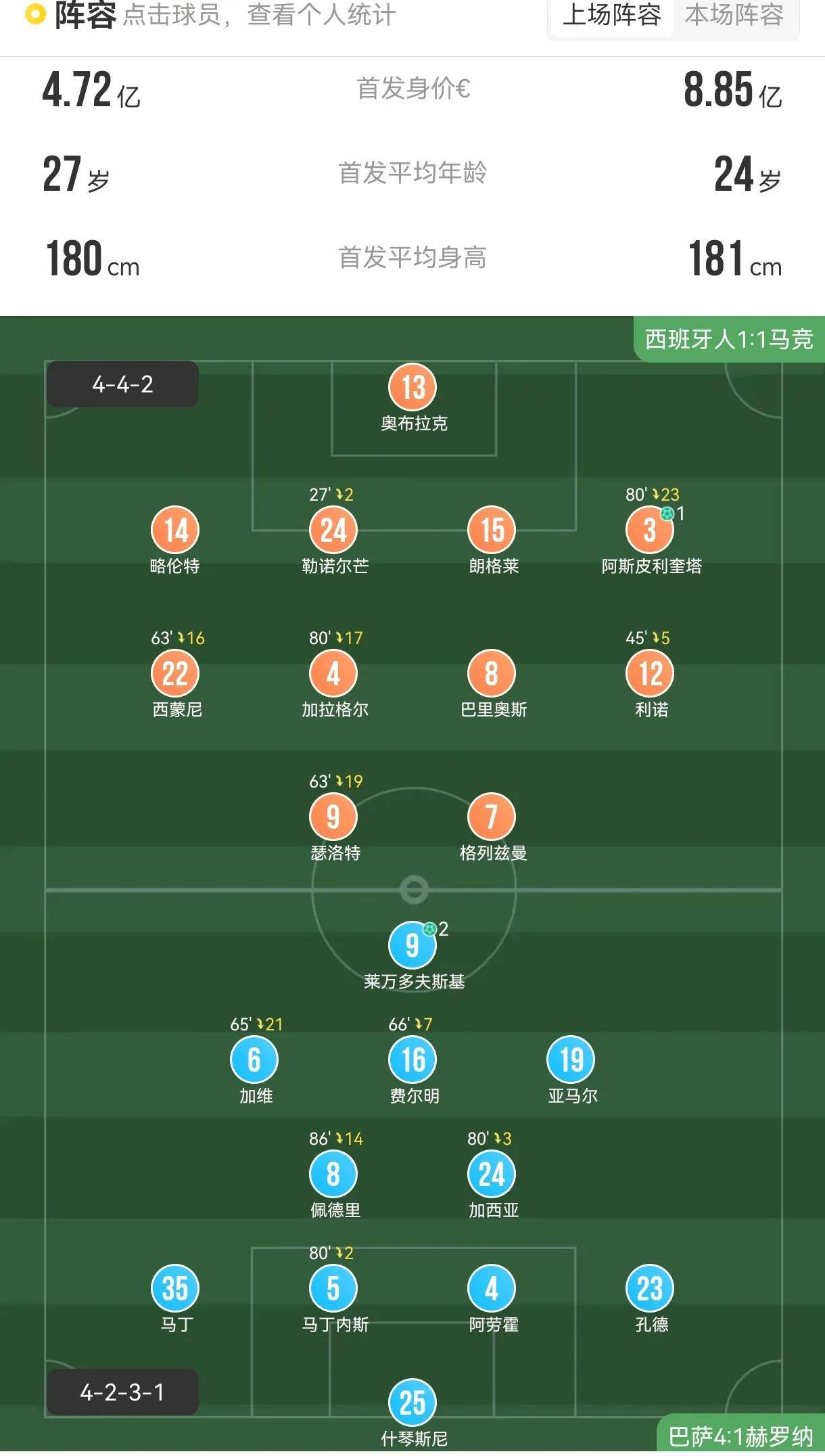The width and height of the screenshot is (825, 1456).
Task: Open 佩德里 number 8 blue badge
Action: coord(333,1174)
